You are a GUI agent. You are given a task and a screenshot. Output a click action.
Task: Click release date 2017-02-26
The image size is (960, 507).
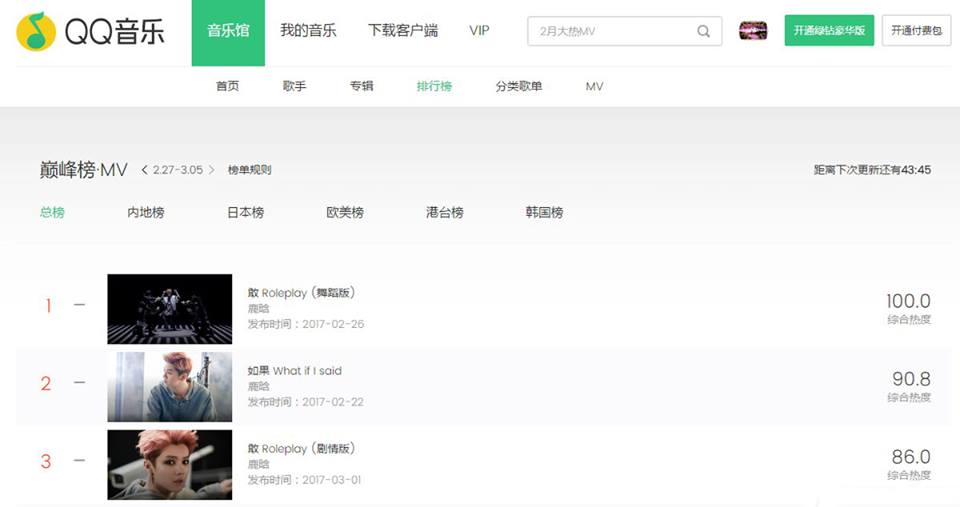(333, 324)
